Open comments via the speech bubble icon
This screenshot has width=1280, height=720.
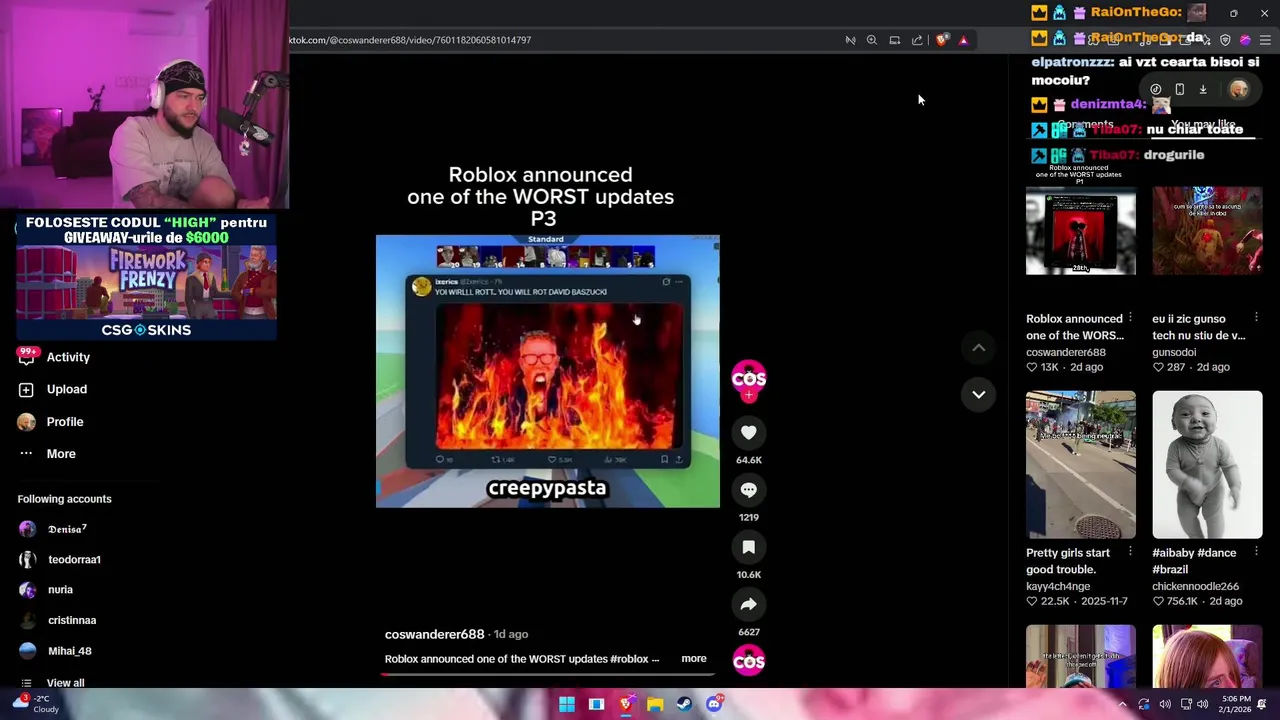coord(748,490)
